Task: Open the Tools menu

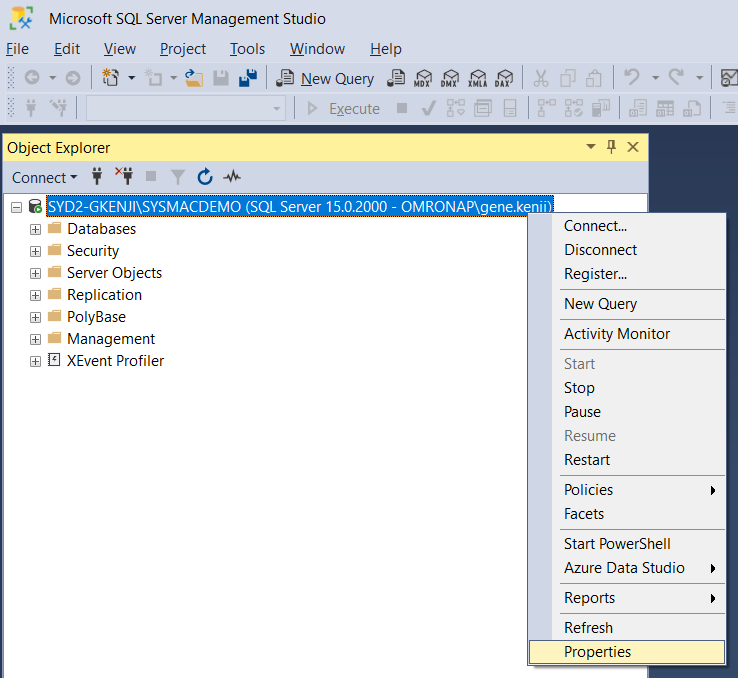Action: (x=247, y=49)
